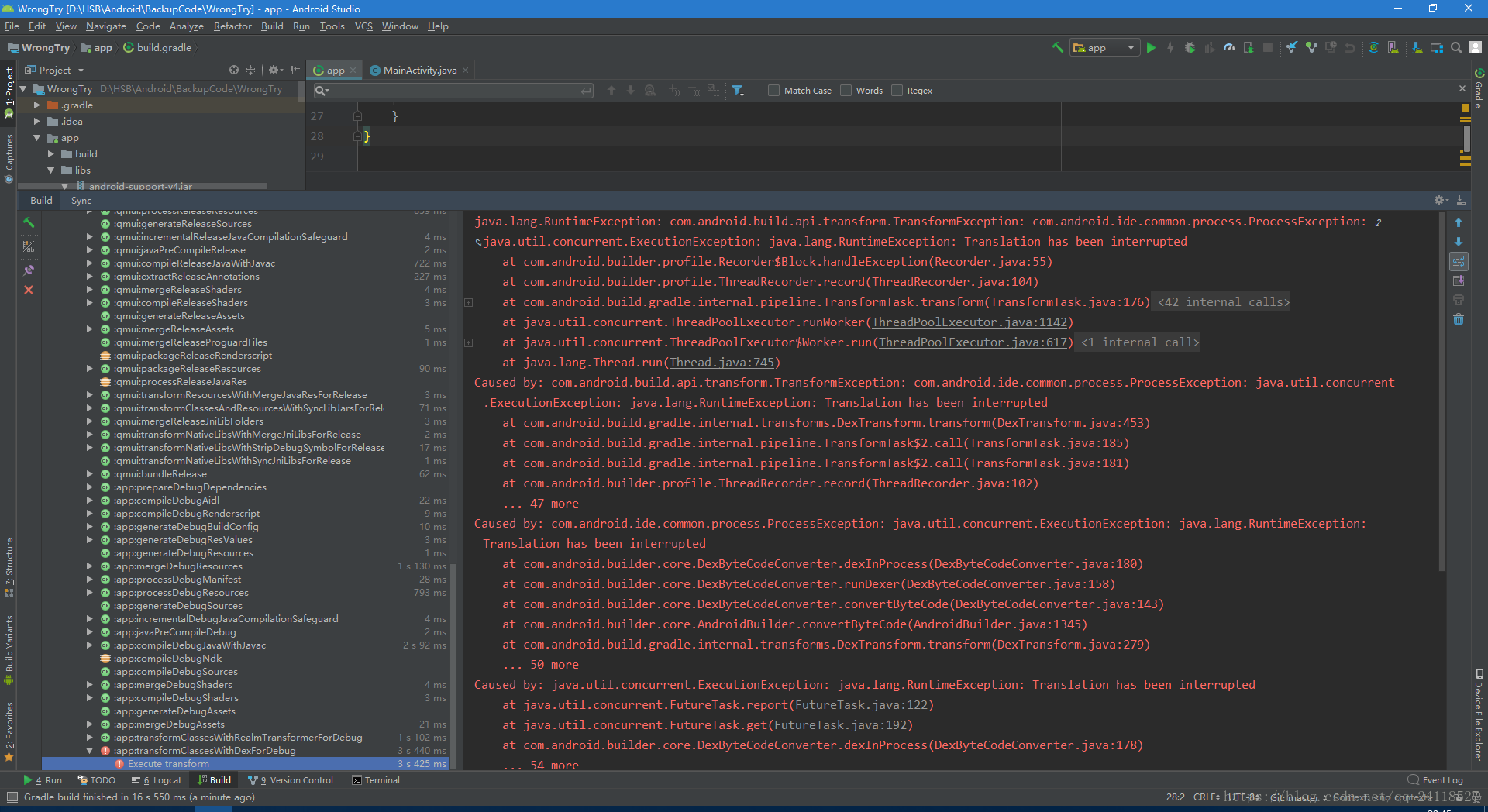
Task: Click the green hammer in Build panel
Action: coord(29,222)
